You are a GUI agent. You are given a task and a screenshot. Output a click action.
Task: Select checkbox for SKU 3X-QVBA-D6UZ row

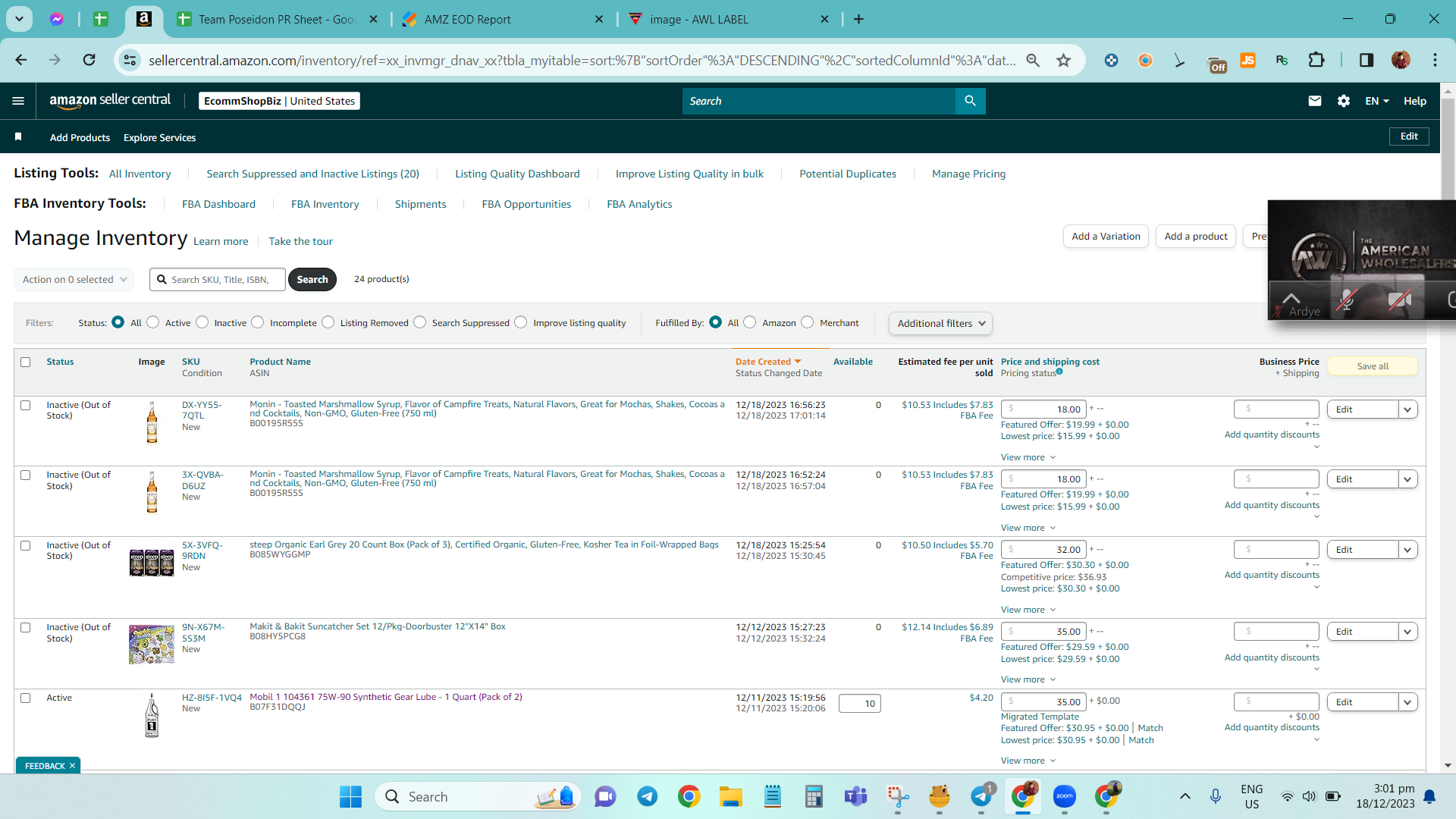tap(26, 475)
